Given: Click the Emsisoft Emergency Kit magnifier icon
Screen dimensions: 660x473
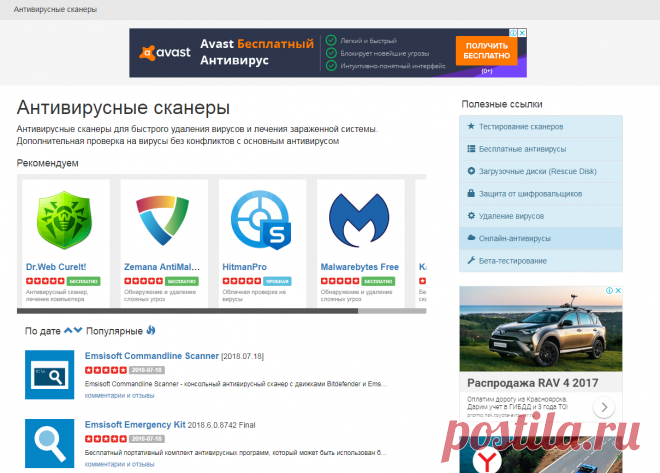Looking at the screenshot, I should (50, 444).
